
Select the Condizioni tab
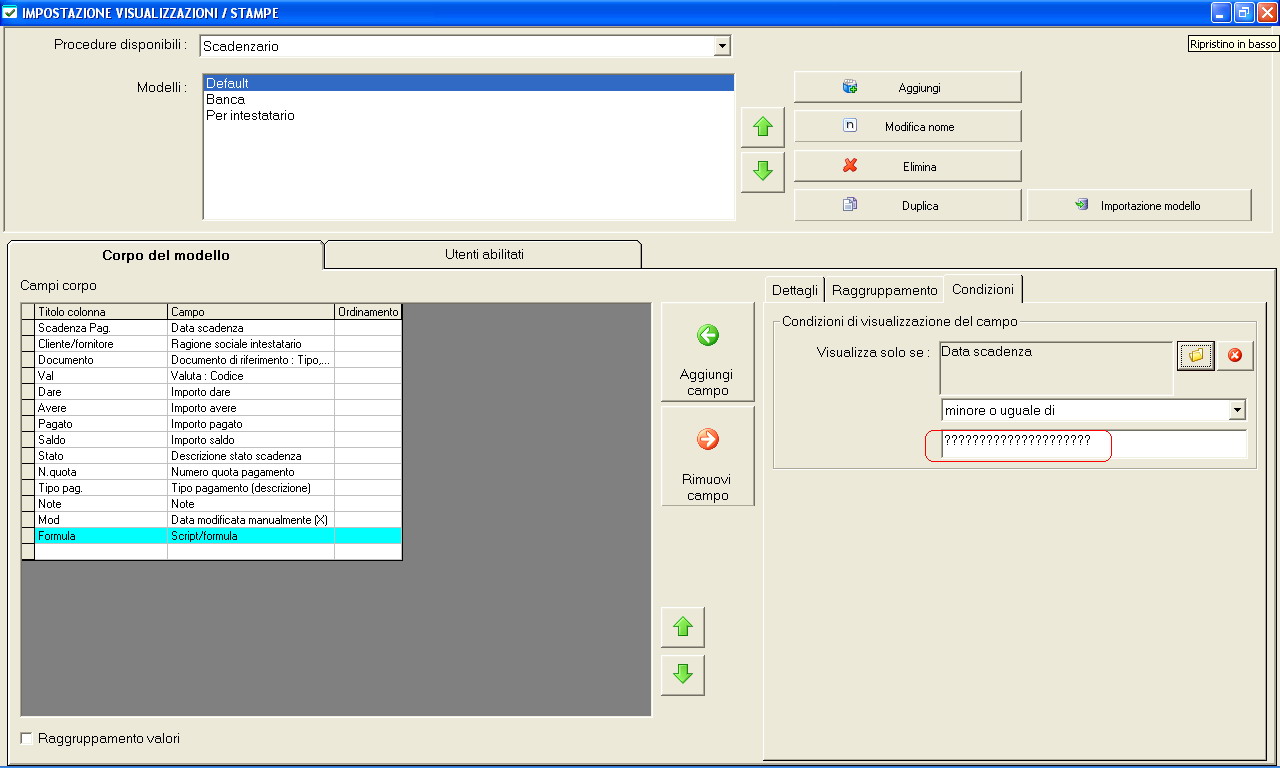(983, 289)
